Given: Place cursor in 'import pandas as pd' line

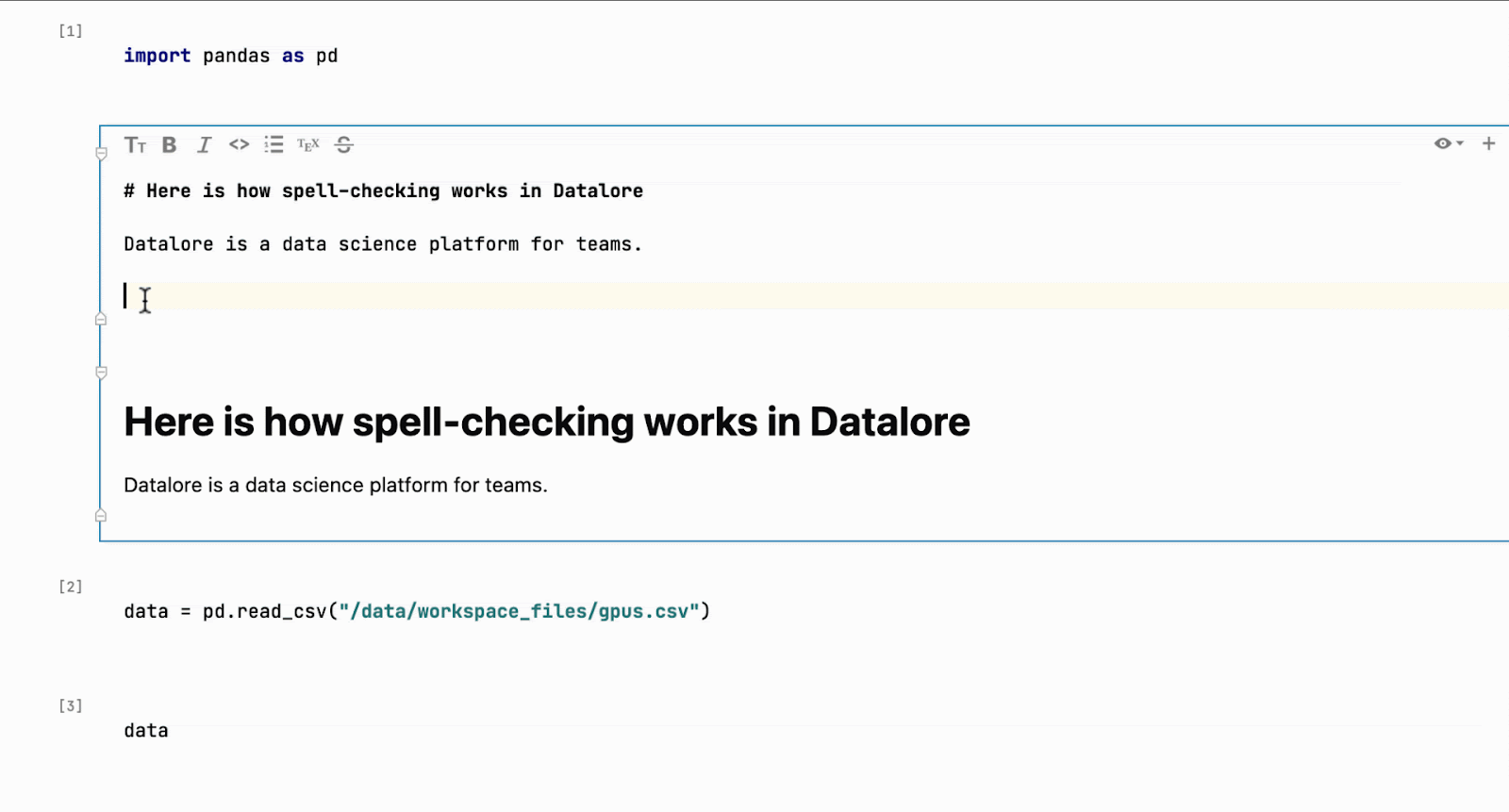Looking at the screenshot, I should 231,57.
